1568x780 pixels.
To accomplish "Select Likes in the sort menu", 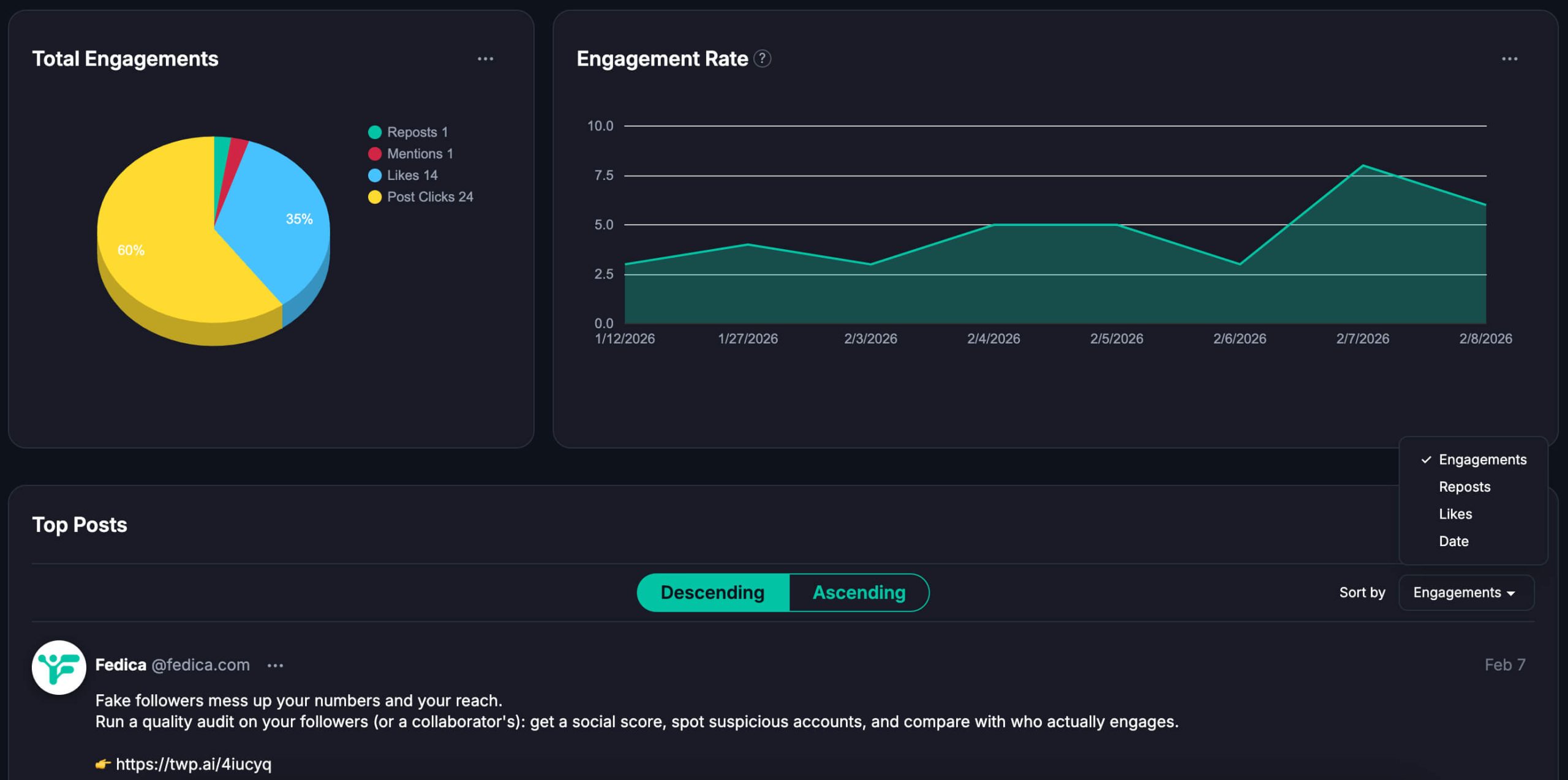I will pos(1455,514).
